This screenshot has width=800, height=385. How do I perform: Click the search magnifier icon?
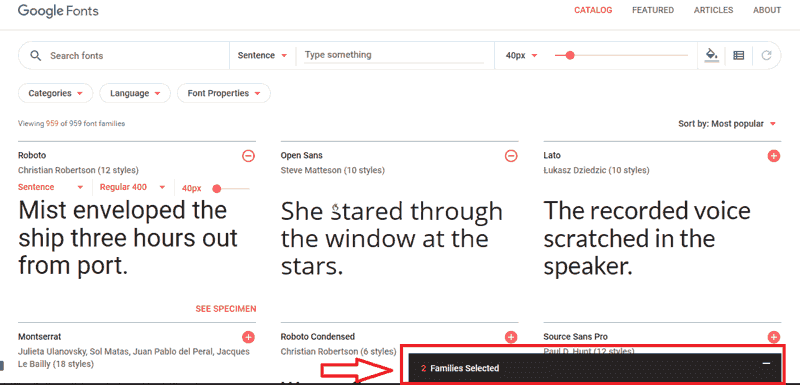pyautogui.click(x=35, y=56)
